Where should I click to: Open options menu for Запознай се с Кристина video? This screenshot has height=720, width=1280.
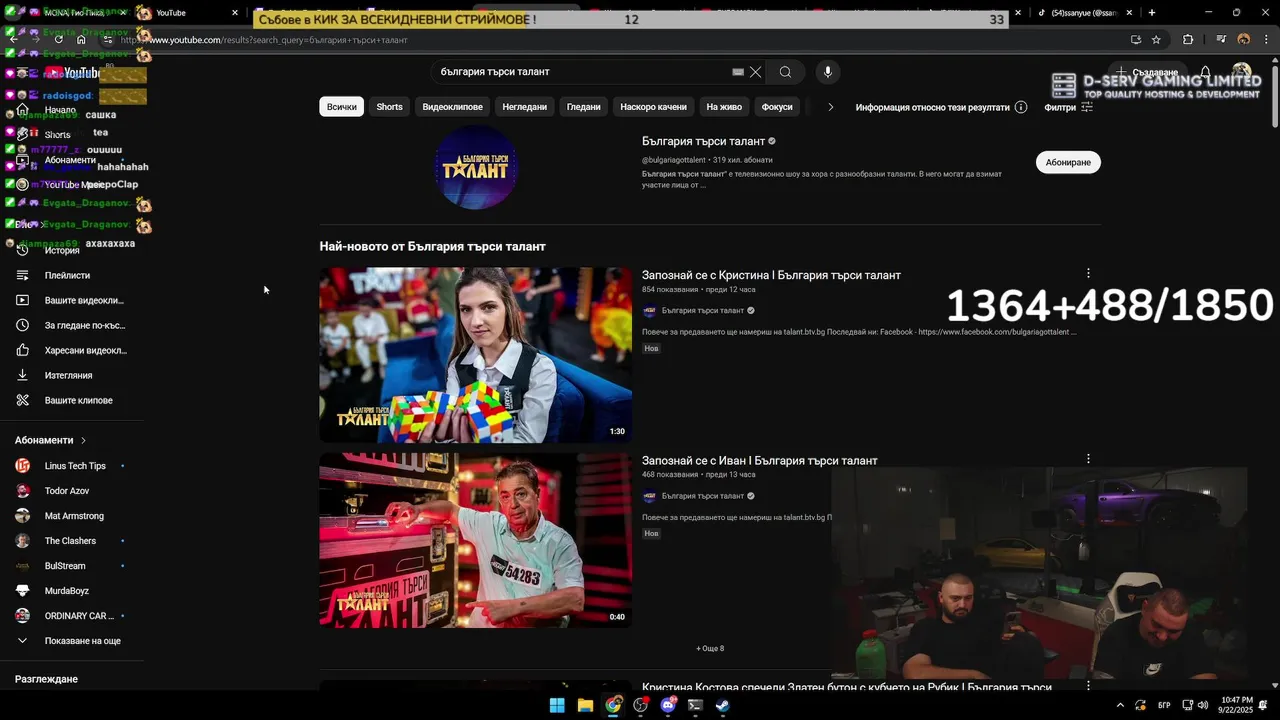pyautogui.click(x=1088, y=273)
